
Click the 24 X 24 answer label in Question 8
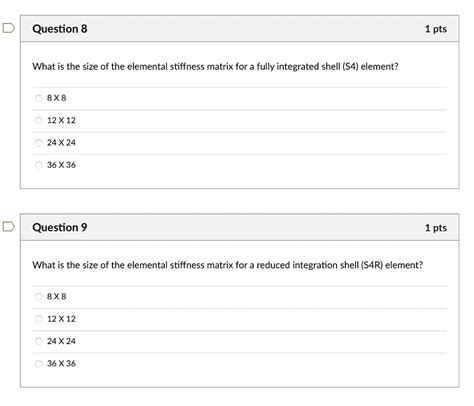click(61, 143)
